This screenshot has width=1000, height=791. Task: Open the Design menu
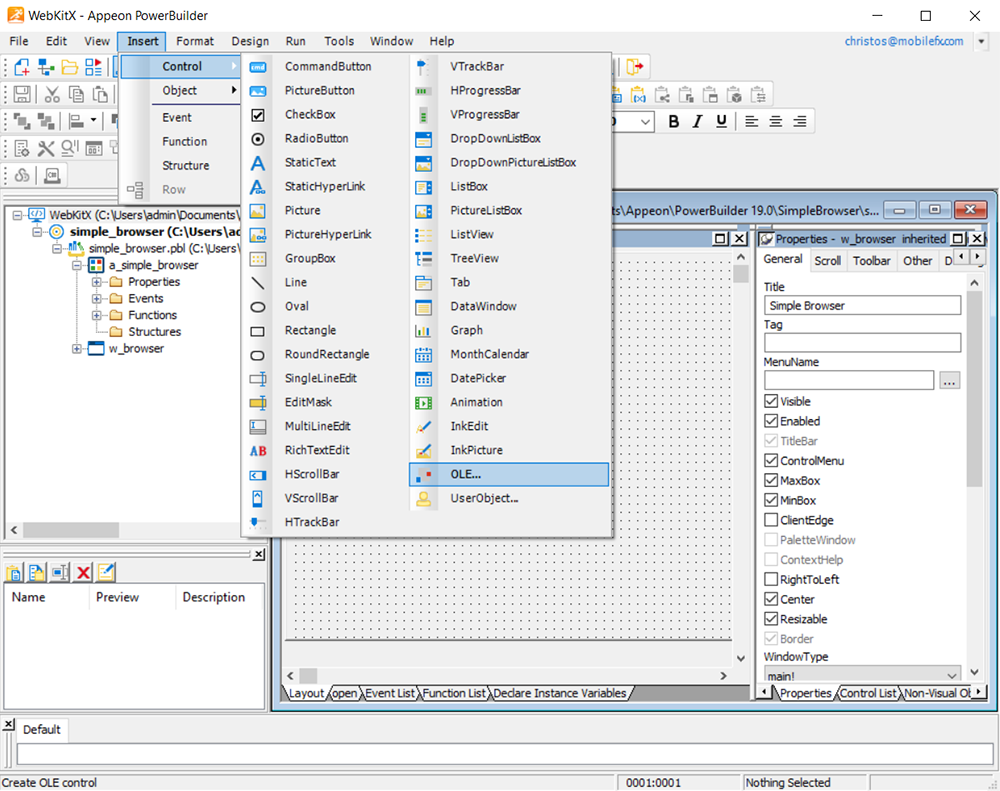coord(250,41)
